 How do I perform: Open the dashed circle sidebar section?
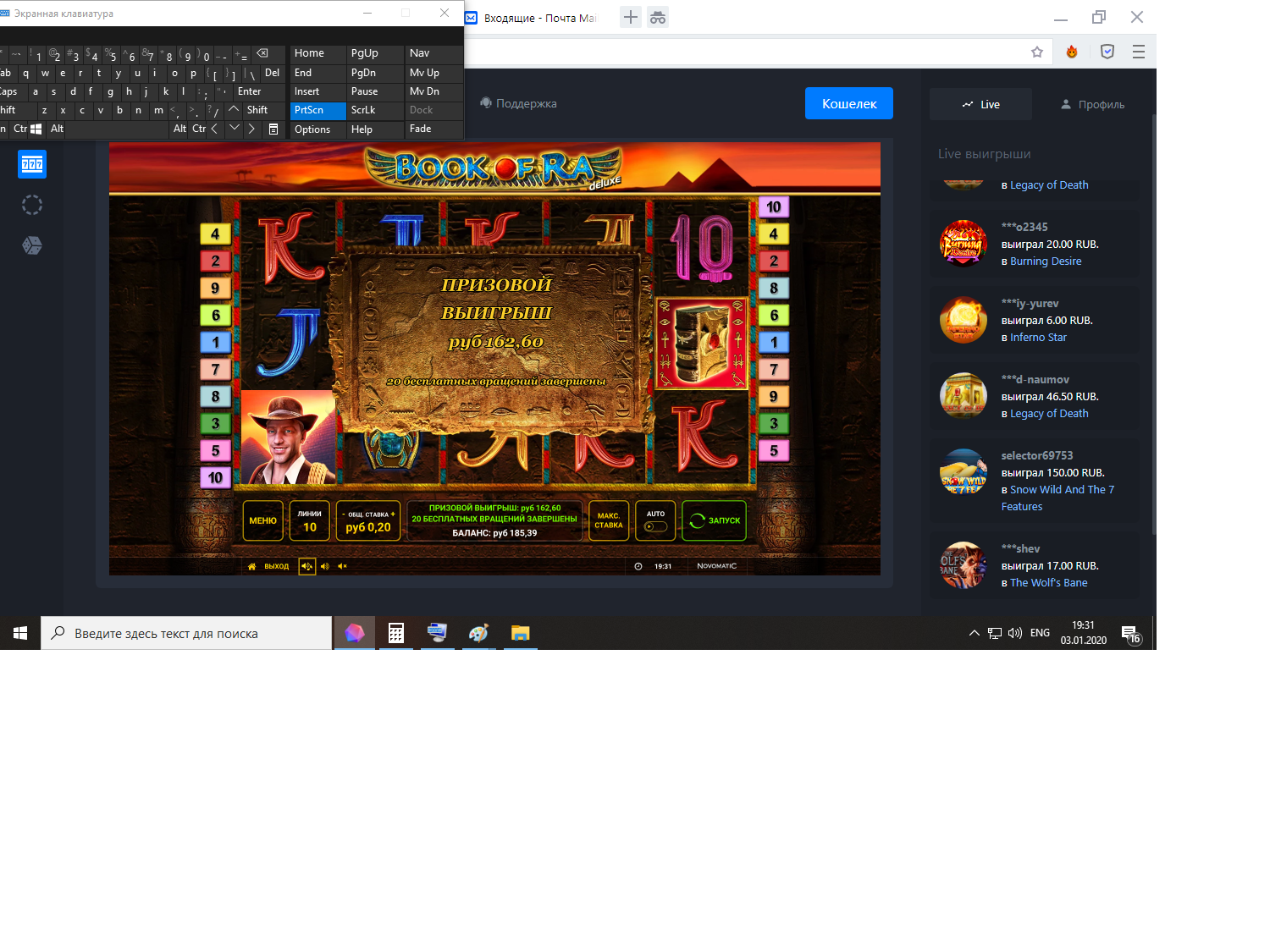pos(32,205)
